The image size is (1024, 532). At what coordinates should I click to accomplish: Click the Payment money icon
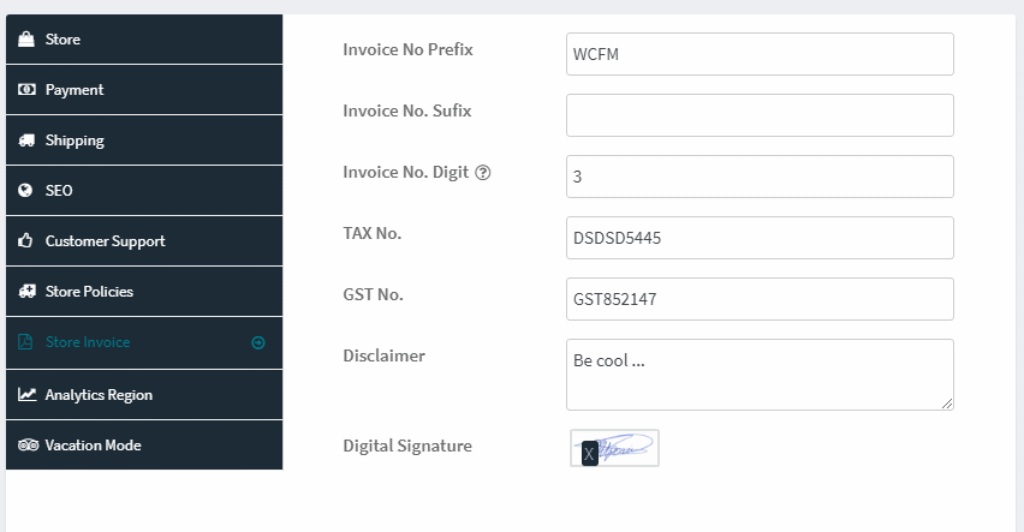point(27,90)
